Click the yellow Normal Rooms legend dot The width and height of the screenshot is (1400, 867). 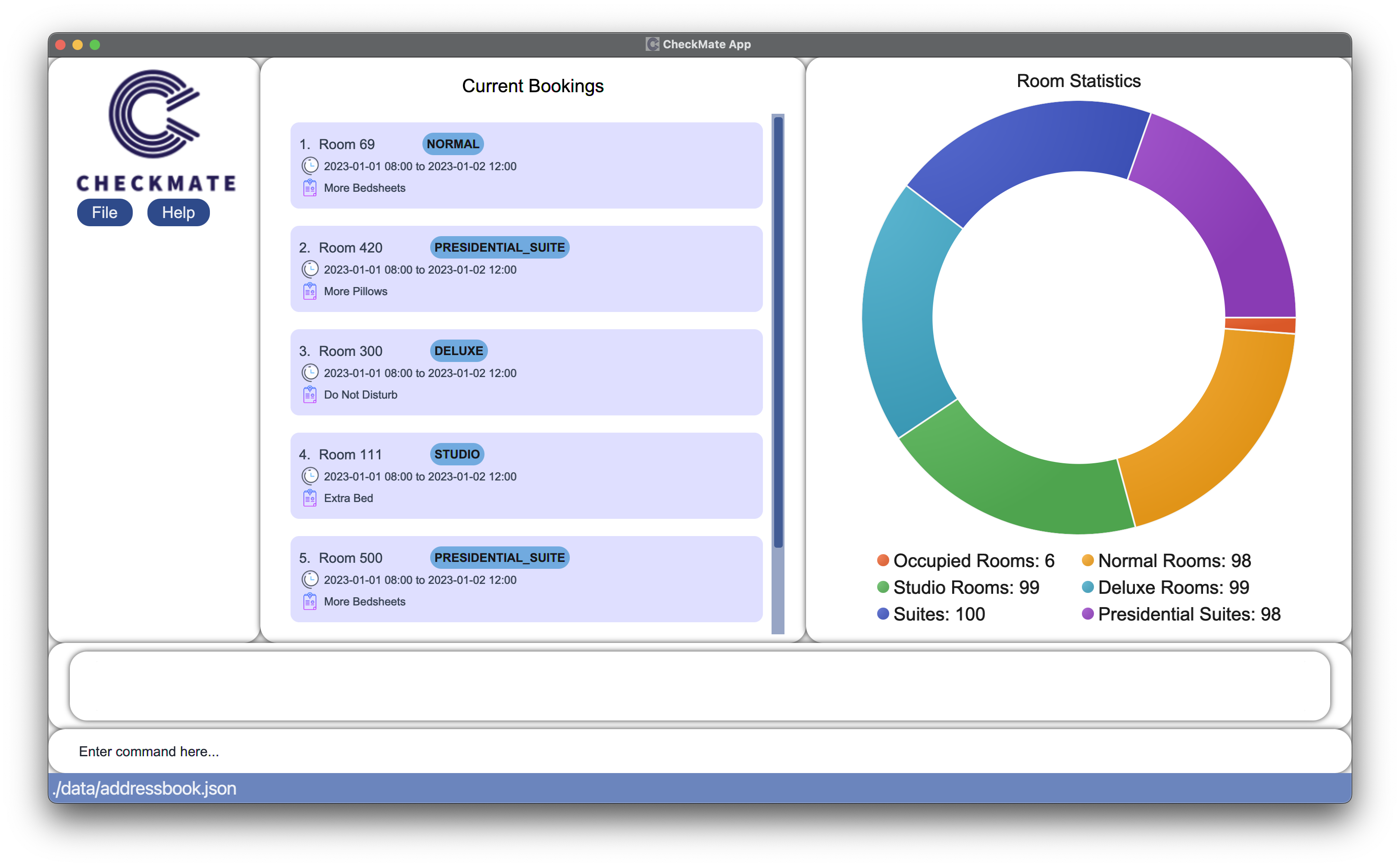coord(1087,560)
